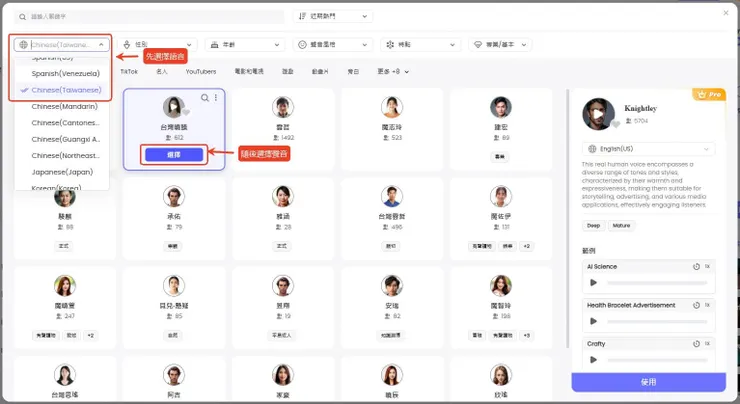Select the 承佑 voice card with 79 users
740x404 pixels.
(174, 219)
